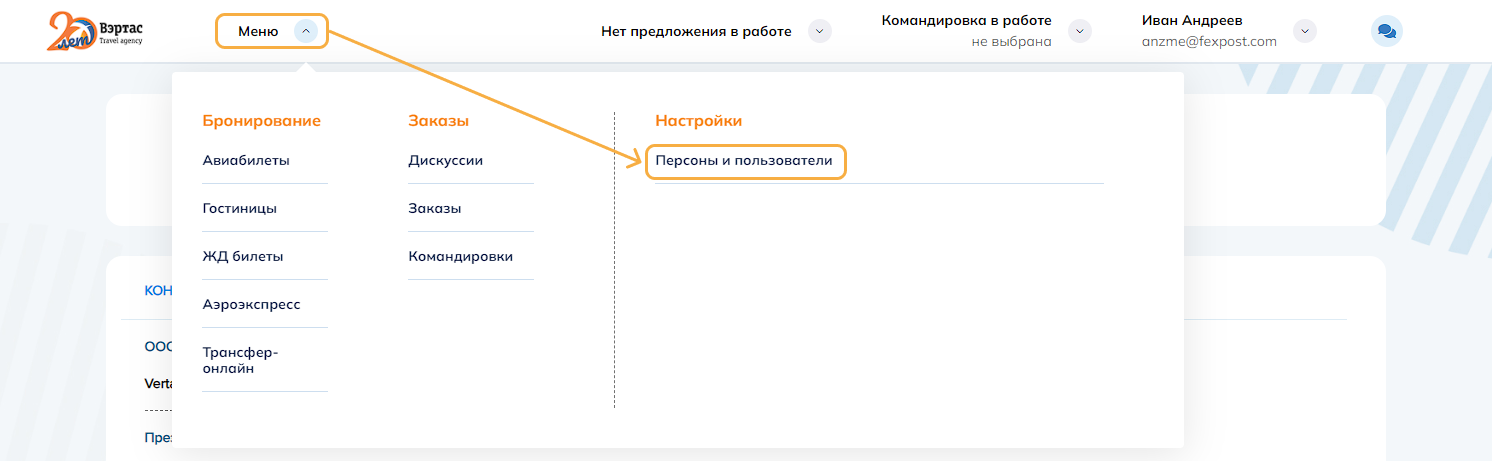
Task: Click 'Нет предложения в работе' text
Action: [x=696, y=31]
